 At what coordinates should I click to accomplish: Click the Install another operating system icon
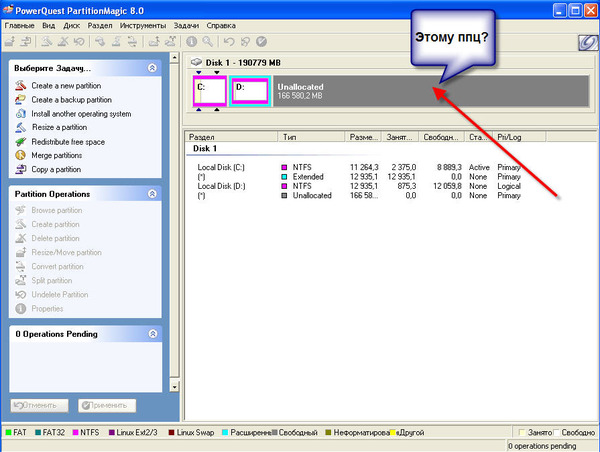21,114
